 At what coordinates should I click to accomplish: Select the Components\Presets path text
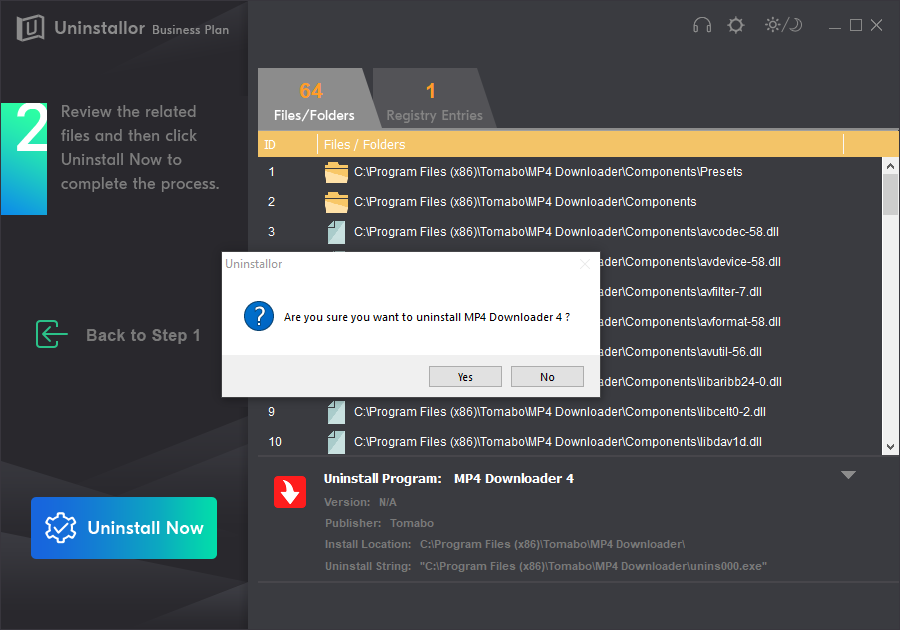point(548,172)
